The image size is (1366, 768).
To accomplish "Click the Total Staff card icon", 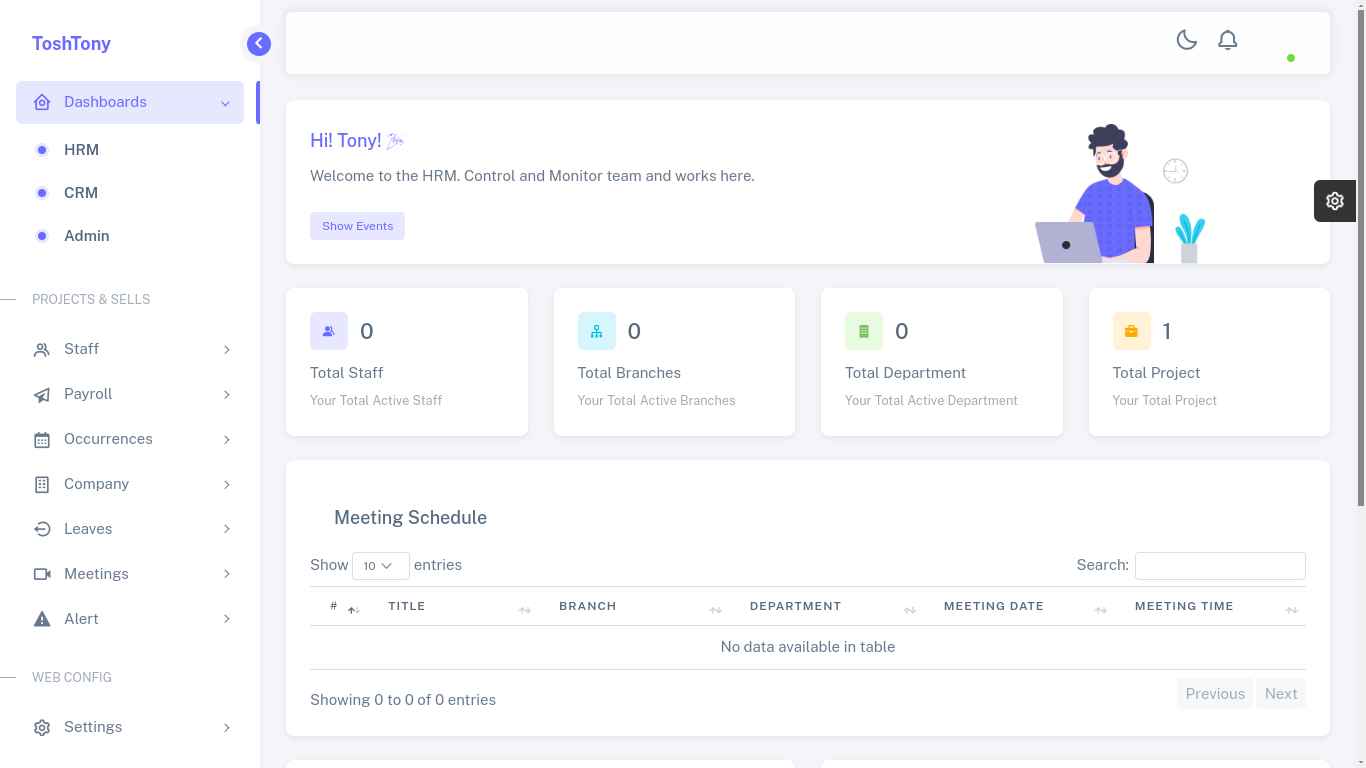I will 328,331.
